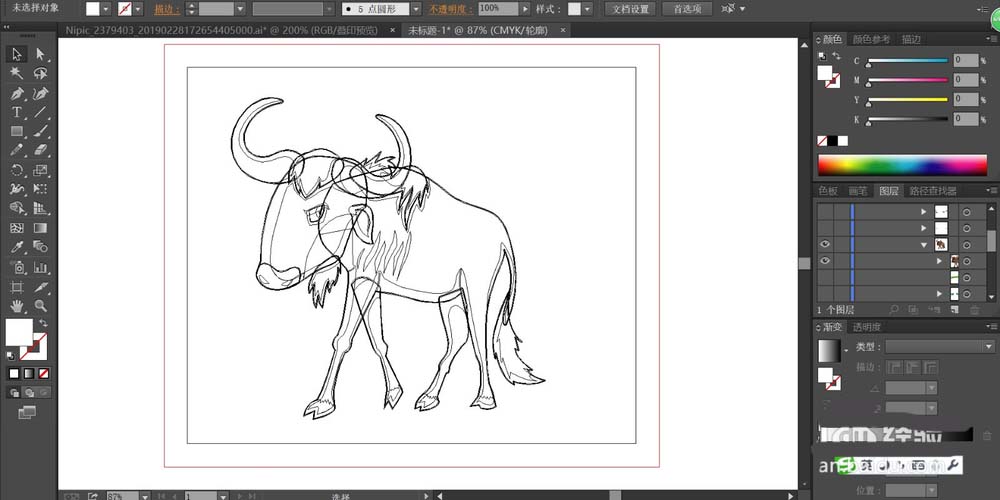
Task: Click 首选项 (Preferences) button
Action: (x=687, y=9)
